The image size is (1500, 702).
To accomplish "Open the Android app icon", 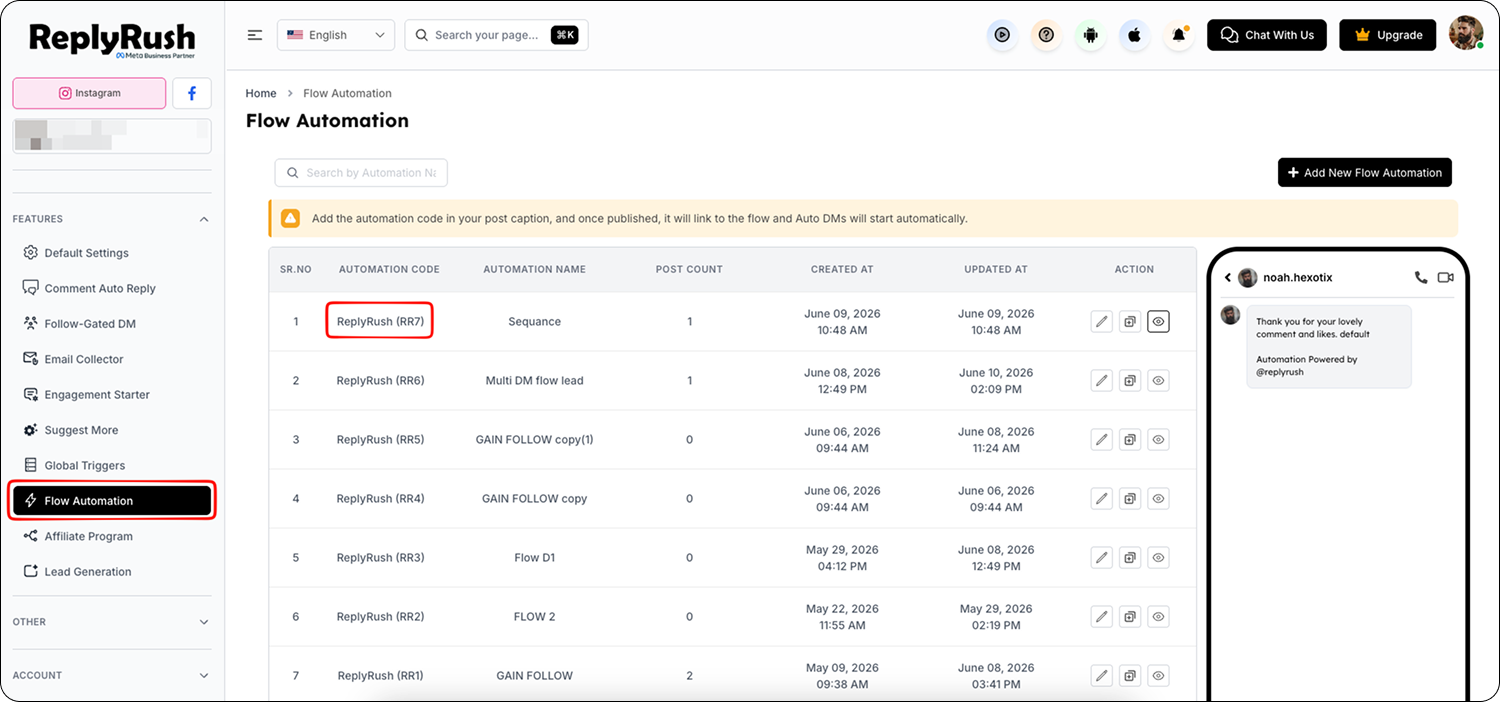I will pyautogui.click(x=1090, y=35).
